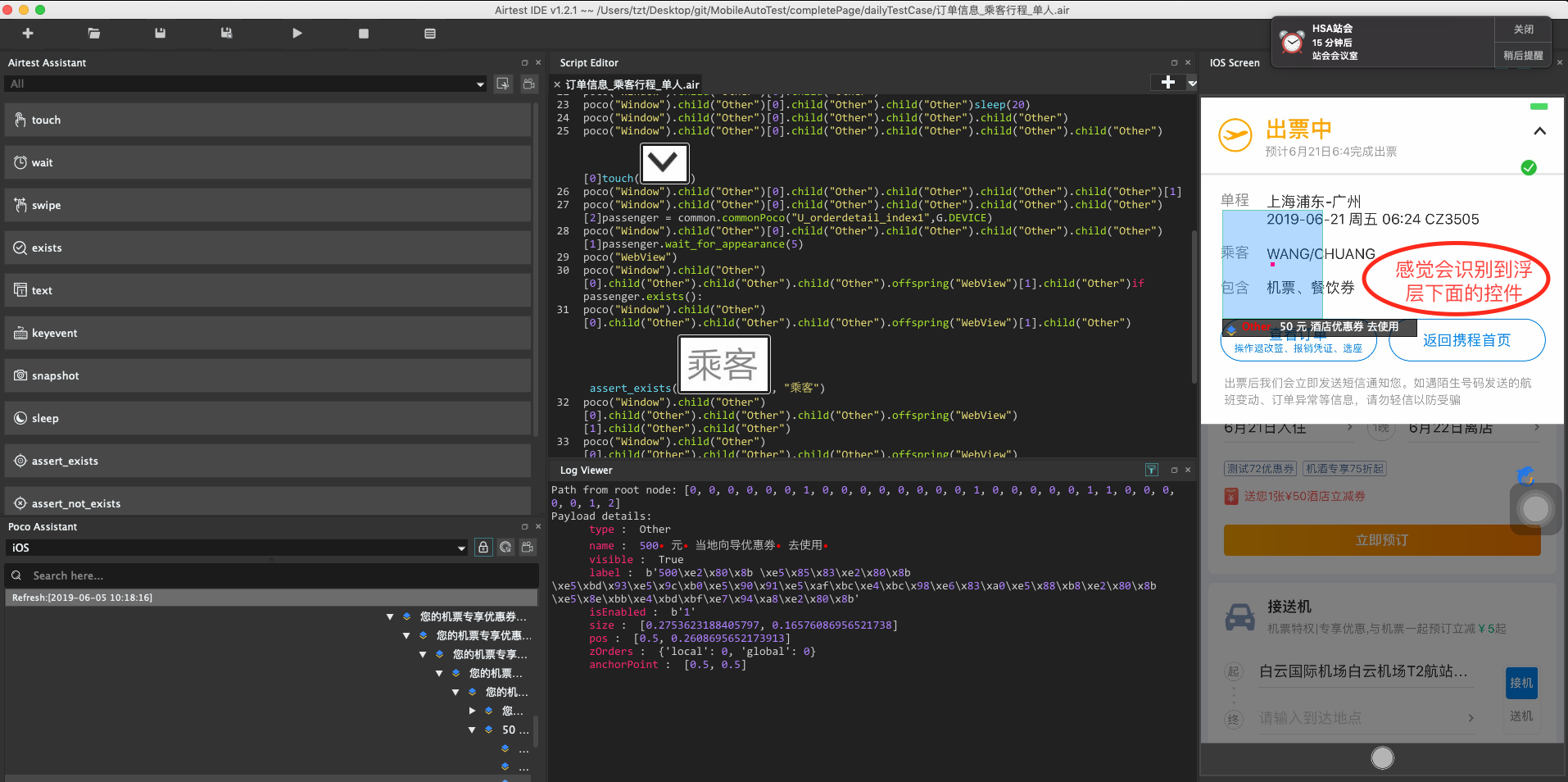Collapse the 50 … tree node
The width and height of the screenshot is (1568, 782).
[x=472, y=730]
